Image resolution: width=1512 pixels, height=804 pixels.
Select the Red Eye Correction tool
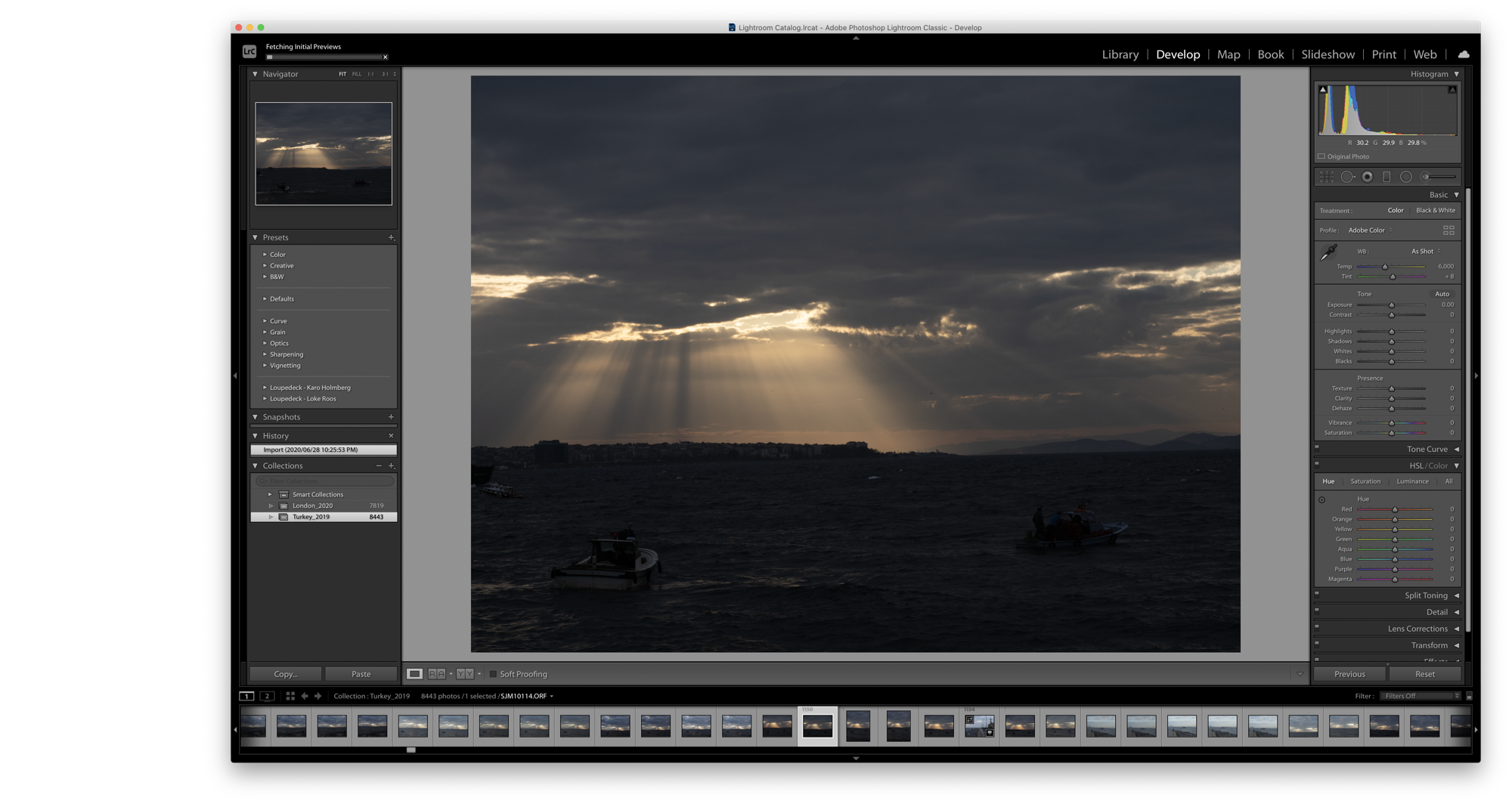click(1367, 177)
